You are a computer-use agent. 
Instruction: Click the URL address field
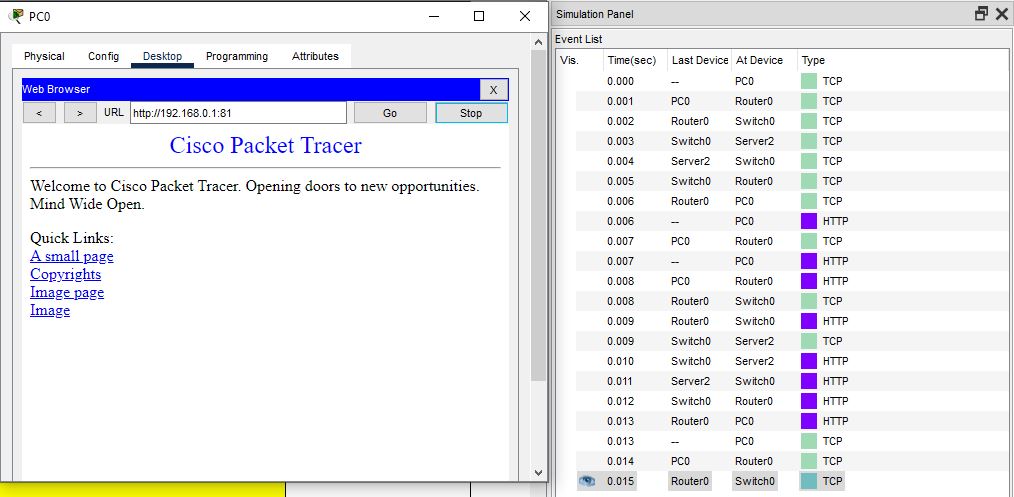(x=238, y=113)
